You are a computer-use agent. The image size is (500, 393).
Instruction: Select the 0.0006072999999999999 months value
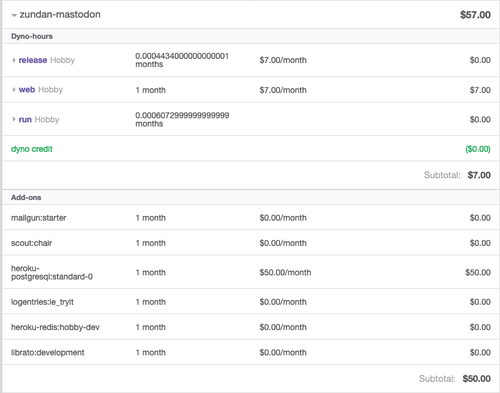tap(182, 119)
